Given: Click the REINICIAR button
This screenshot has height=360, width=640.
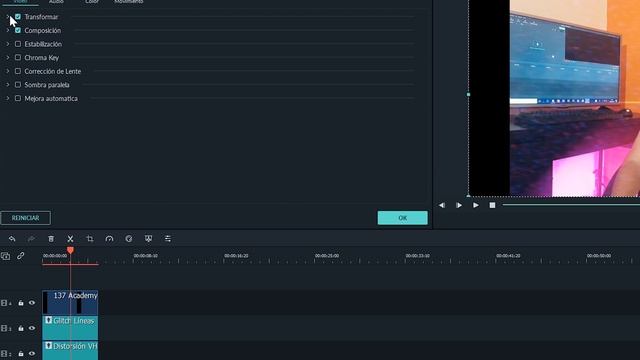Looking at the screenshot, I should pyautogui.click(x=25, y=218).
